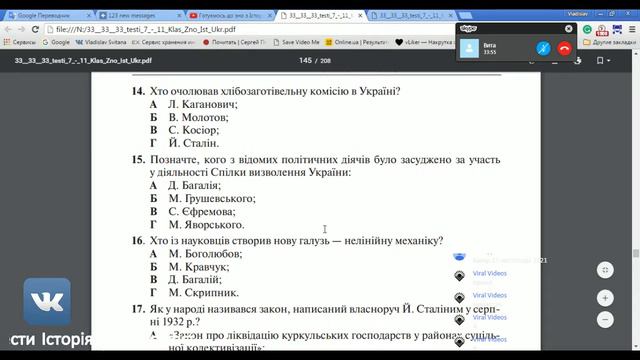Click answer С. Косіор
The image size is (640, 360).
193,130
